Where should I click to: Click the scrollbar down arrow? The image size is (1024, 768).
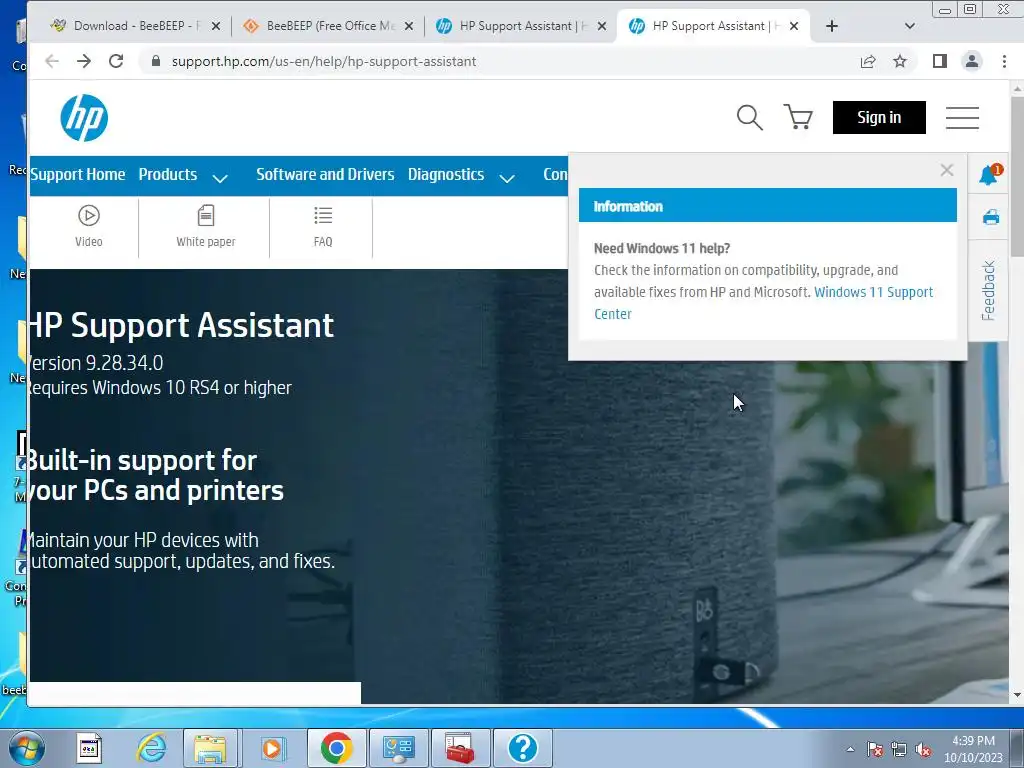point(1017,696)
